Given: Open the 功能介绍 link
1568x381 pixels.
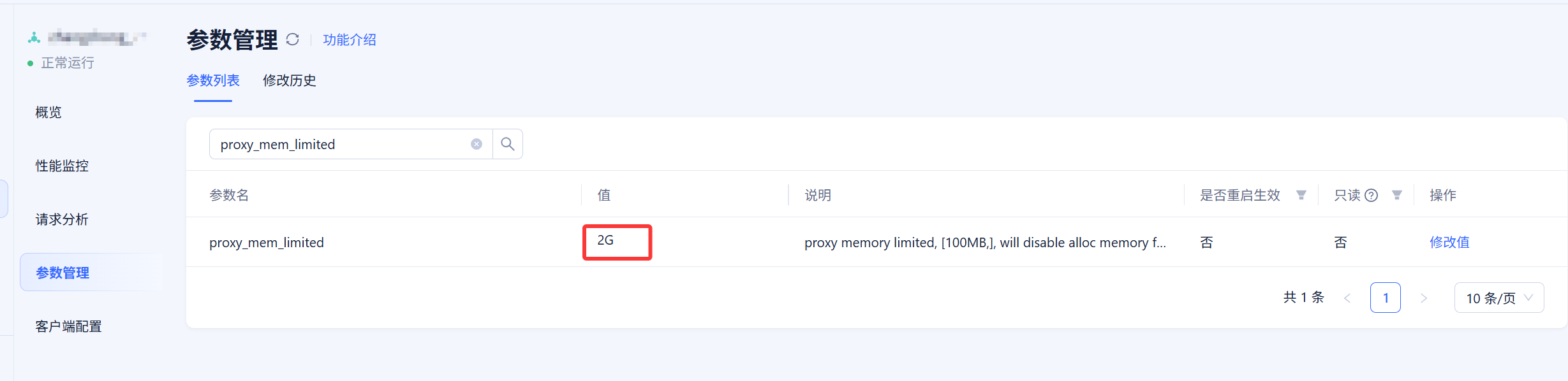Looking at the screenshot, I should click(x=350, y=40).
